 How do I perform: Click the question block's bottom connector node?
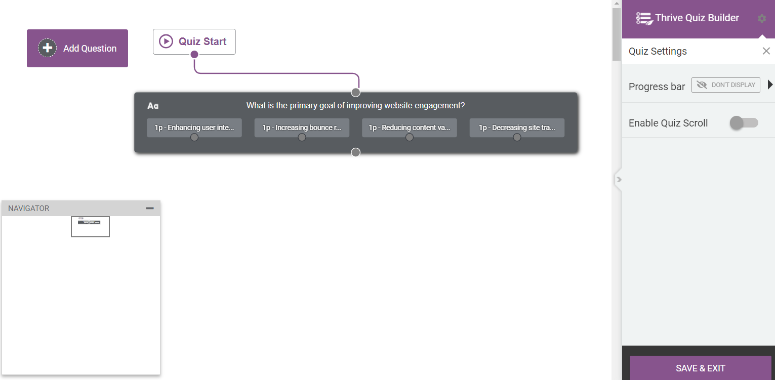(x=355, y=152)
